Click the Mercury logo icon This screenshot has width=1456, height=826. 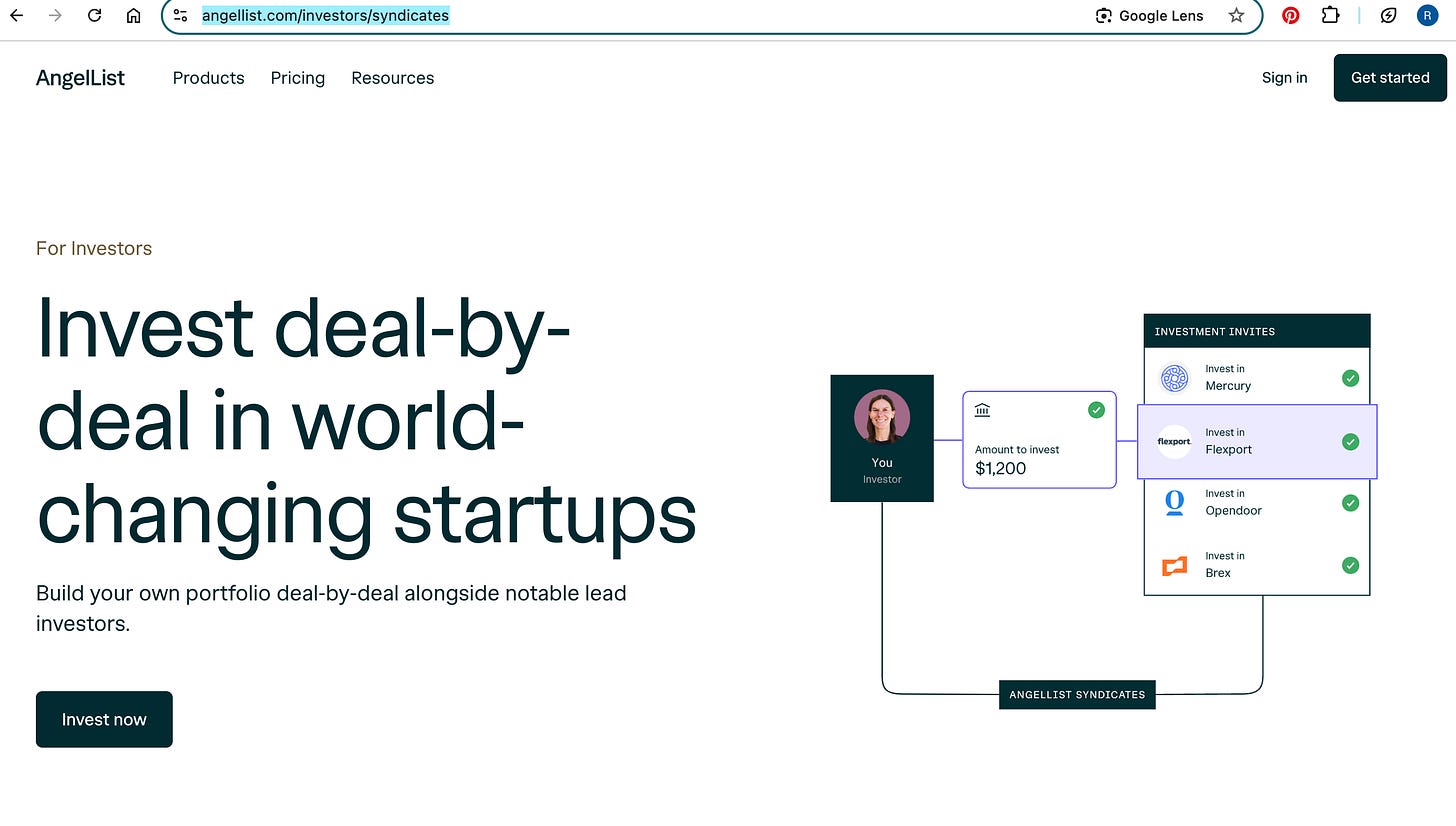tap(1174, 378)
